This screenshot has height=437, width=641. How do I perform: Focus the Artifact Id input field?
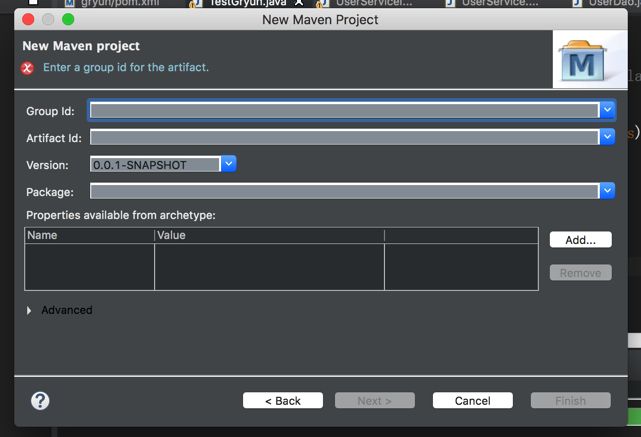pyautogui.click(x=344, y=137)
